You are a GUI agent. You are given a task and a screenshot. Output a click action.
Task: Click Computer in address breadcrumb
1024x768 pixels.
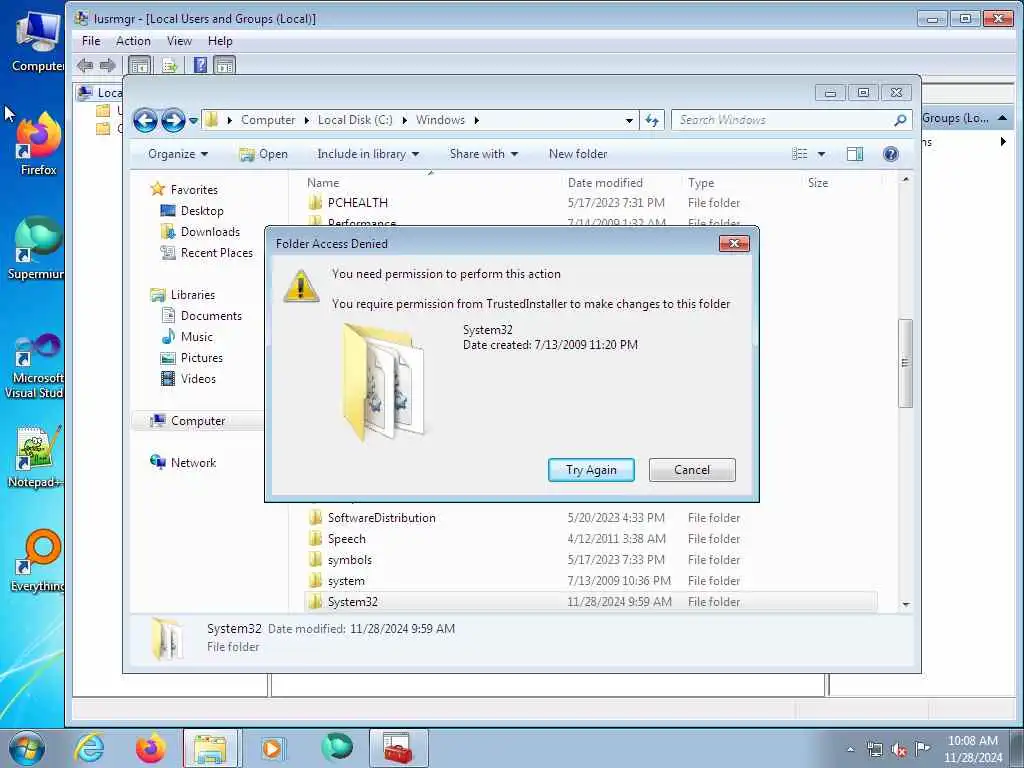(268, 120)
